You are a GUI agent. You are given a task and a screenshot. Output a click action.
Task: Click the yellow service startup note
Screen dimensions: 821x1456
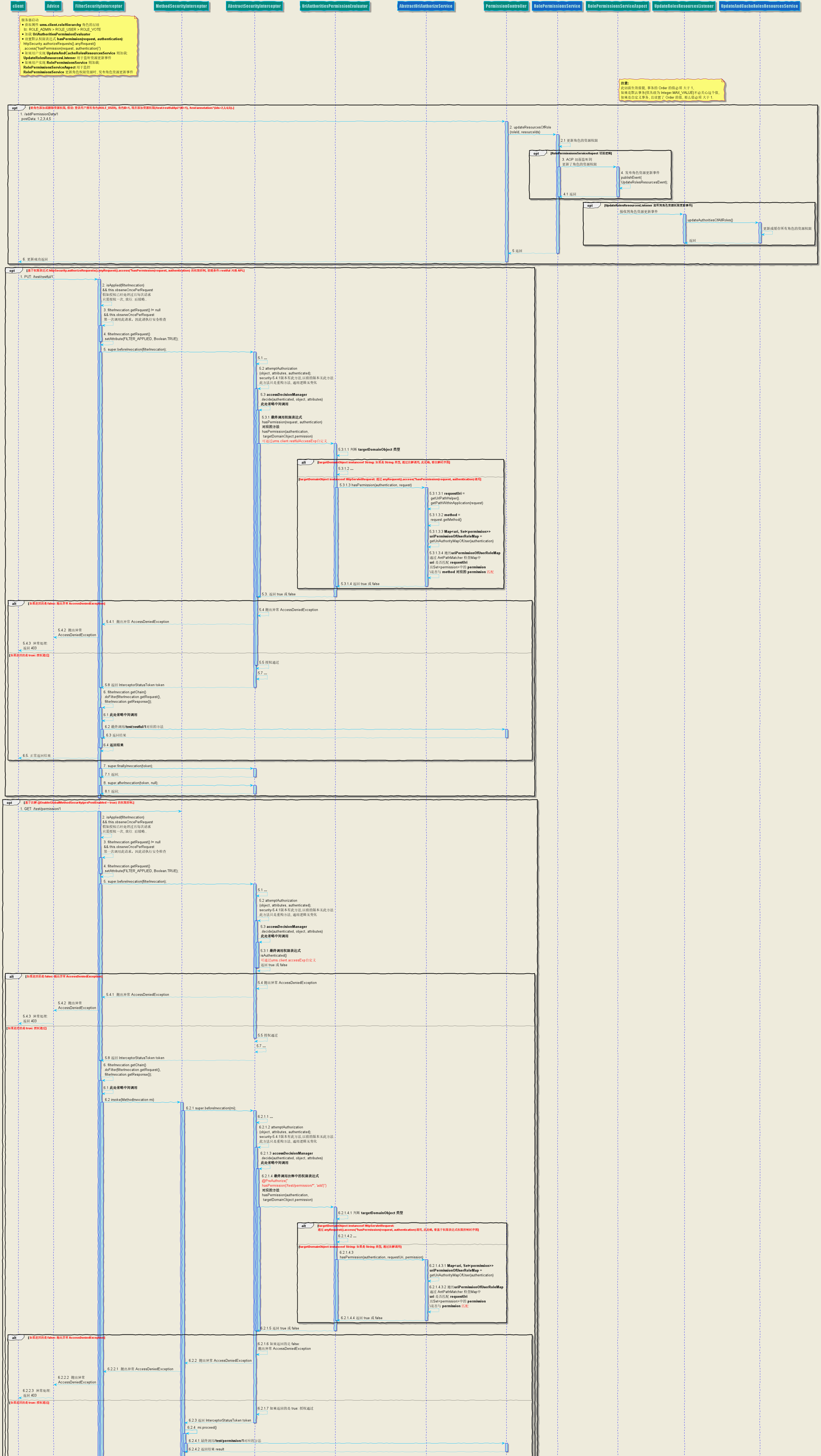(79, 46)
